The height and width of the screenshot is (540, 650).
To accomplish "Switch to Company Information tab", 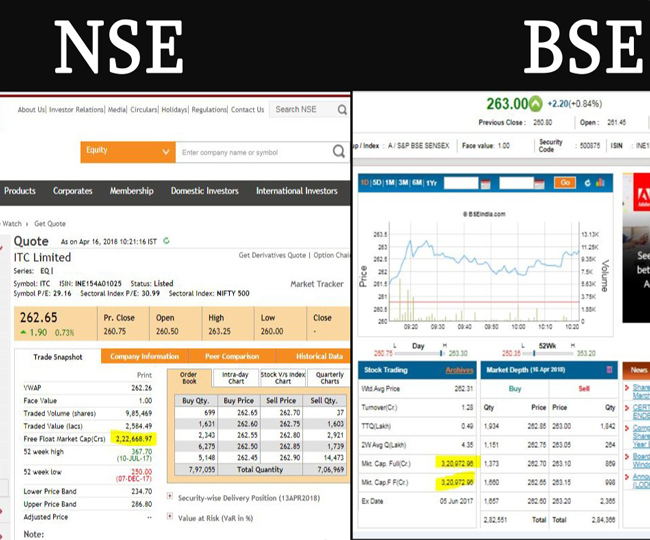I will click(144, 356).
